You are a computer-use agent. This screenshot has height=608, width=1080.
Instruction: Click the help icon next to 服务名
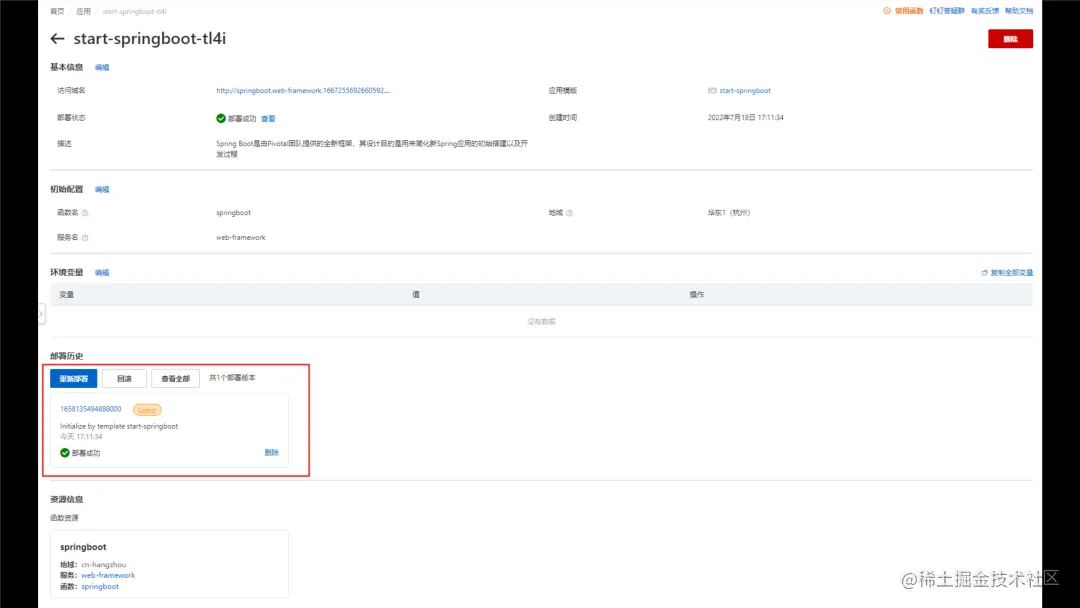(x=85, y=238)
